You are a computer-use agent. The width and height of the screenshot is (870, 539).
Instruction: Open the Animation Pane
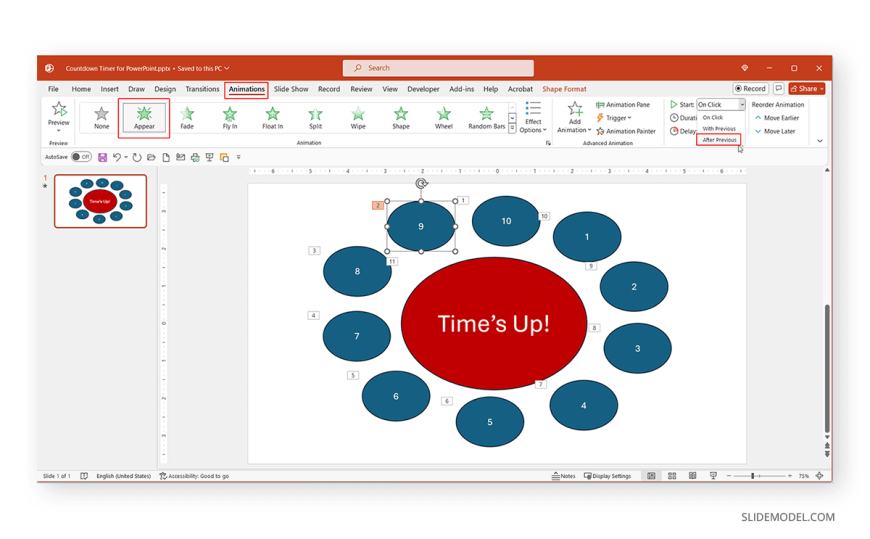(623, 104)
